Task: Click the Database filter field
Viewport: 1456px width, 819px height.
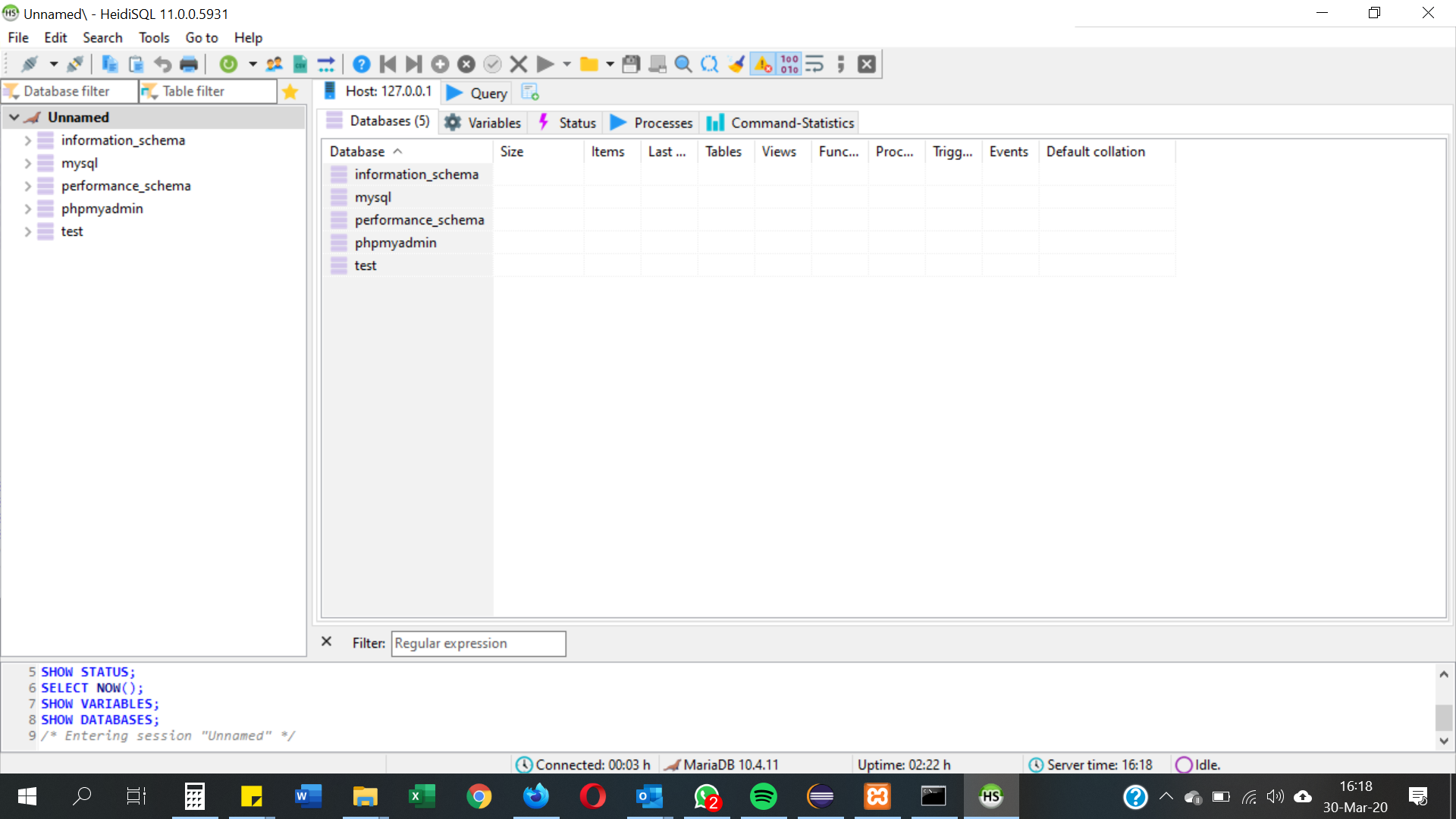Action: pos(70,91)
